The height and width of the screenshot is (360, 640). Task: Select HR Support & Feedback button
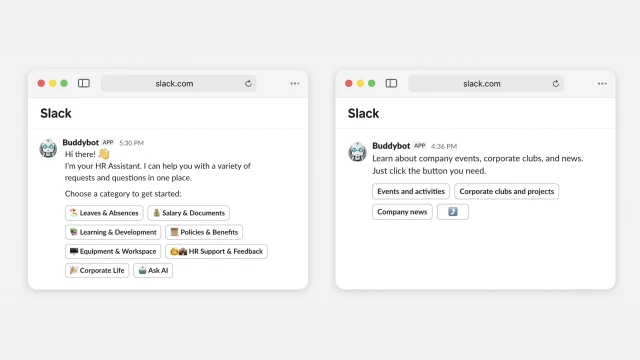coord(216,251)
